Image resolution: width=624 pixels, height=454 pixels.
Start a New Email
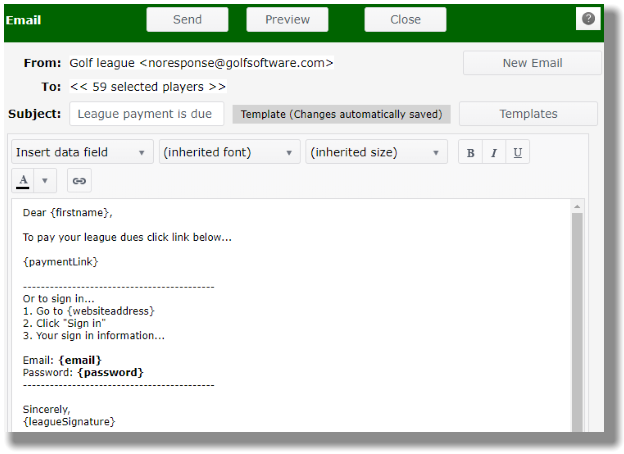532,63
